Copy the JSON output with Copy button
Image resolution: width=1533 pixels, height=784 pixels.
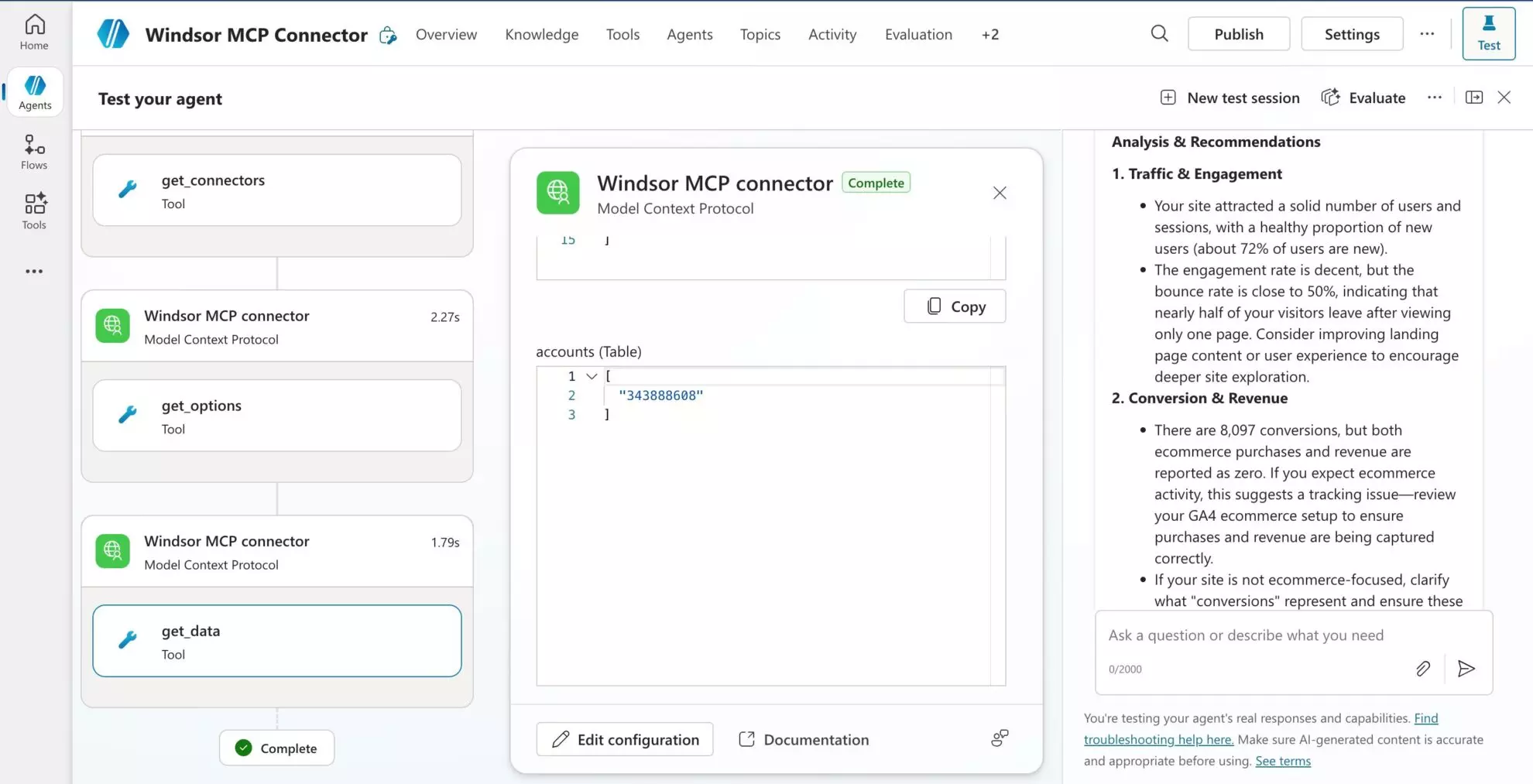coord(954,306)
